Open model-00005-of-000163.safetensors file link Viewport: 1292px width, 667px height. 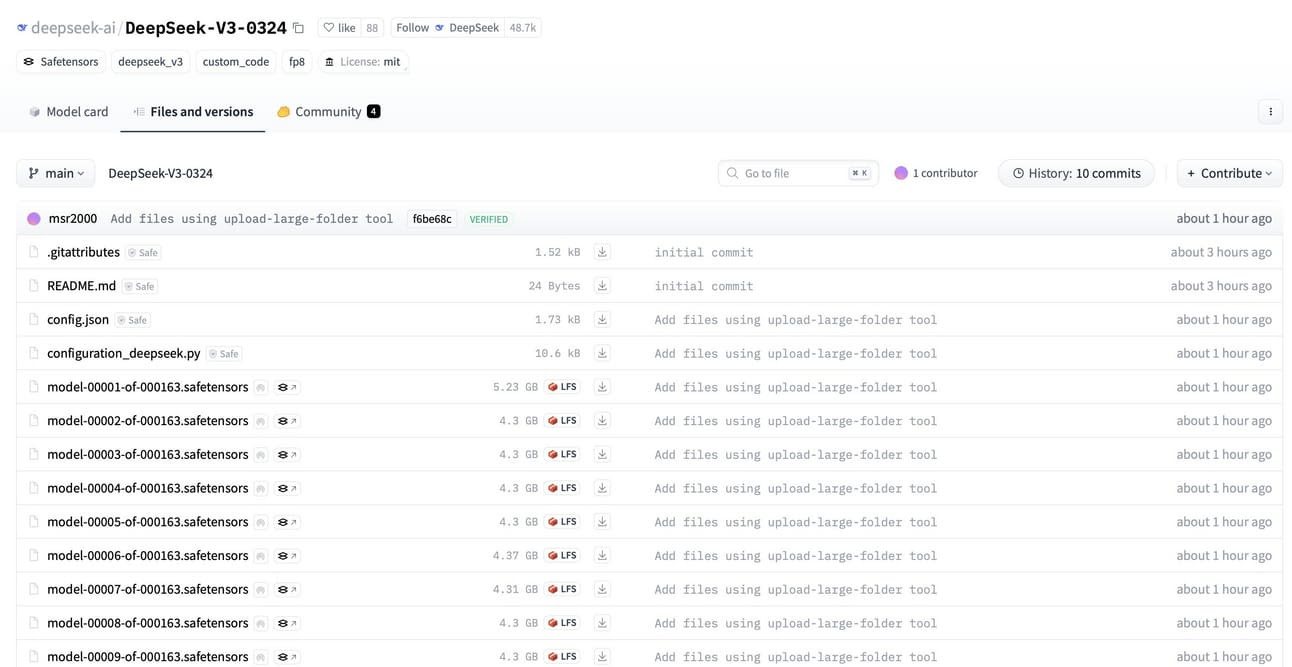click(147, 522)
